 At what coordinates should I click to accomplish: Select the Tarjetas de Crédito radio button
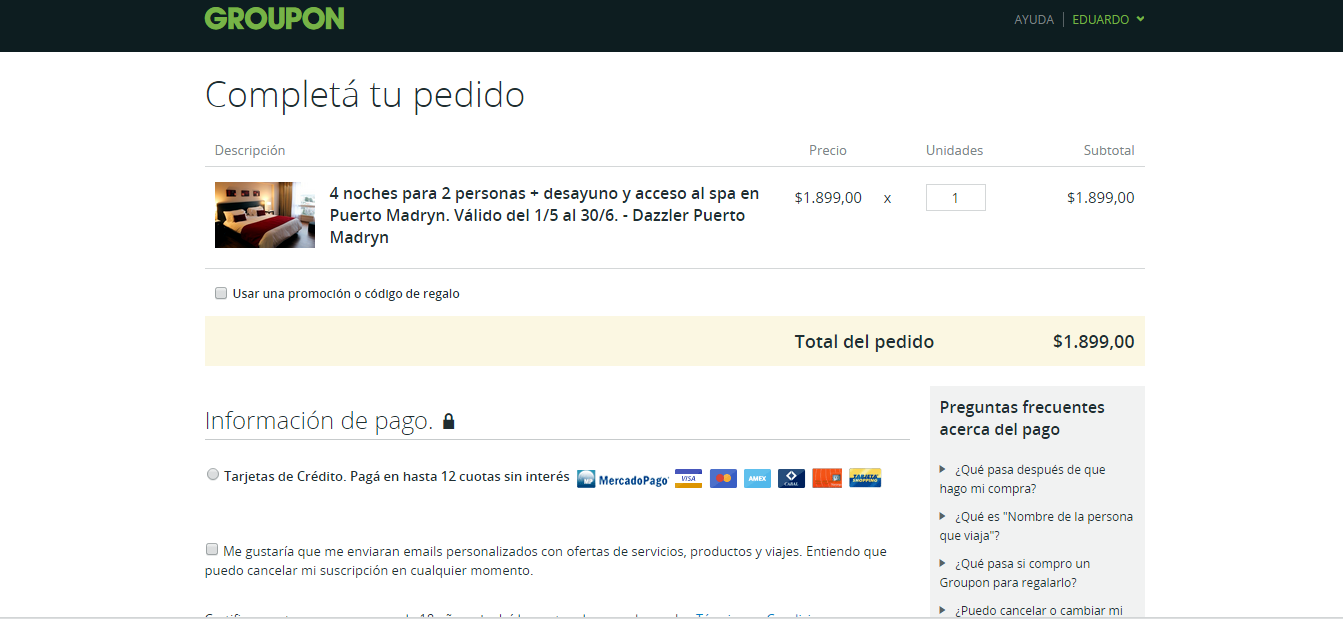pos(213,475)
